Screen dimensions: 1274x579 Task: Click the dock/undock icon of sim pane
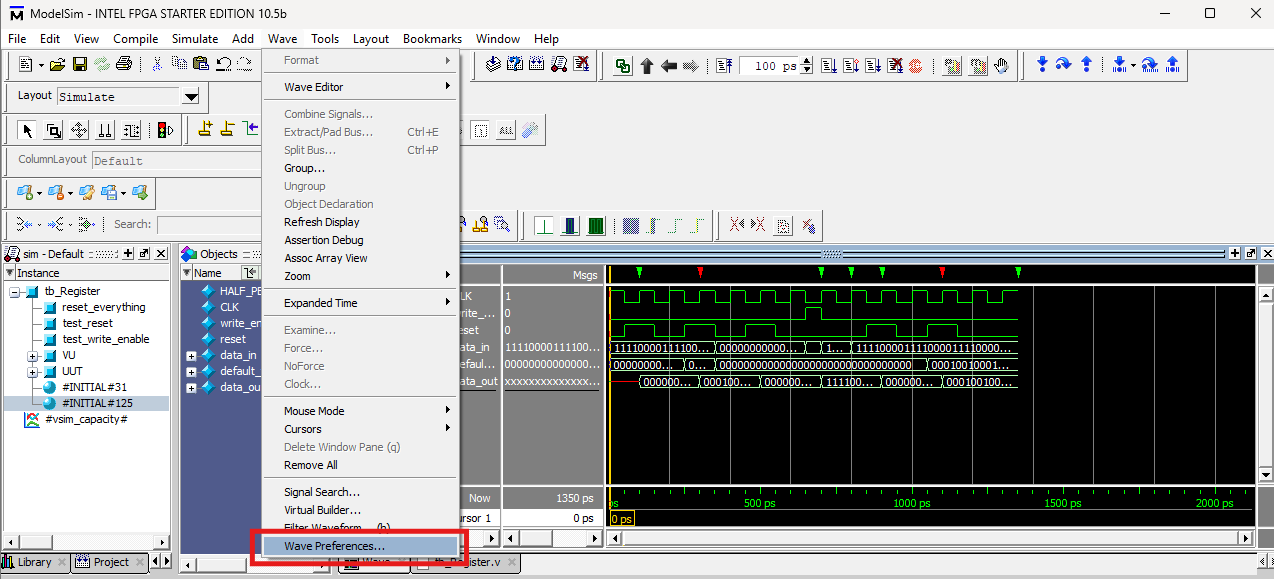pos(144,254)
